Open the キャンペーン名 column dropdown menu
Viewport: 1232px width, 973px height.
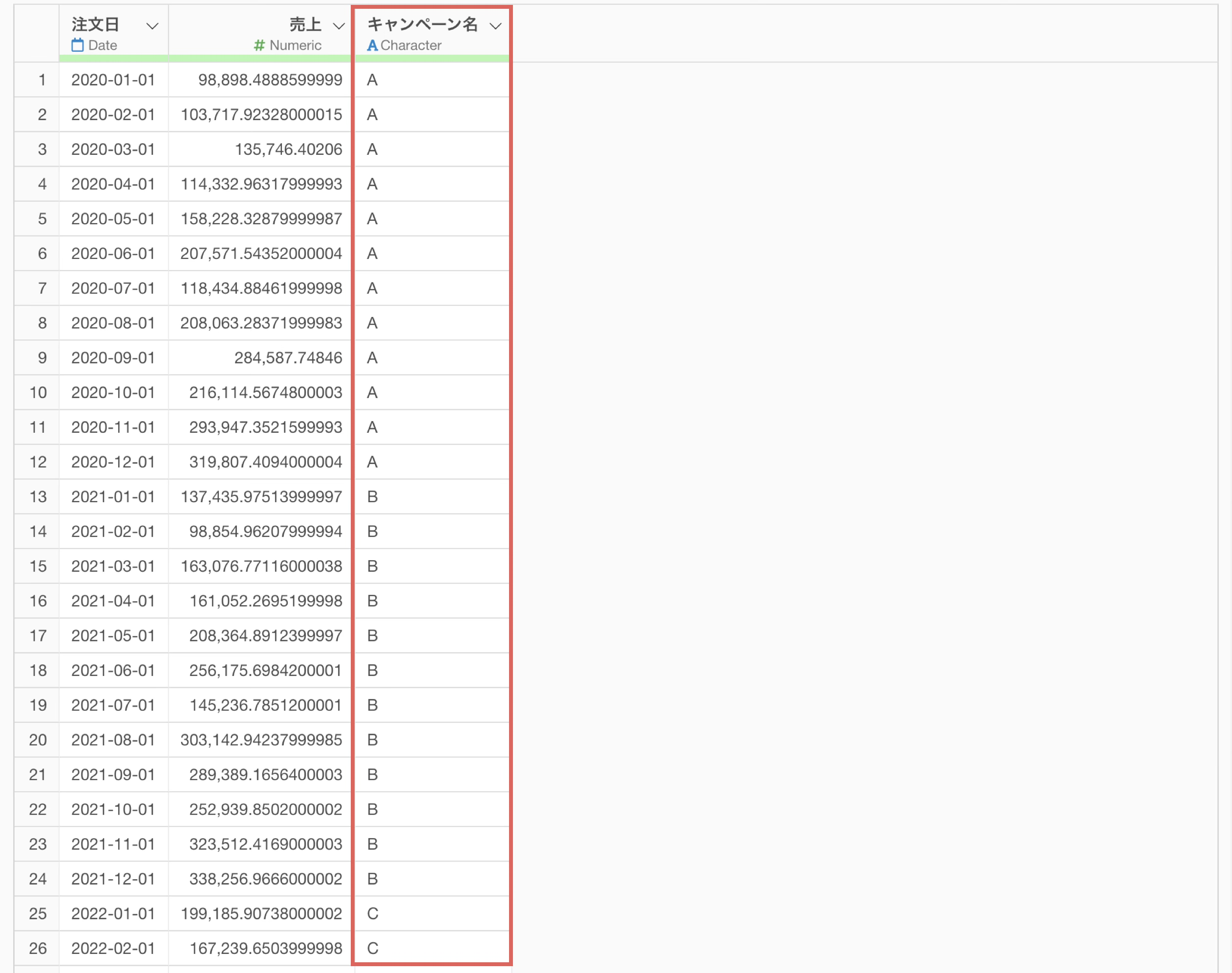click(495, 25)
